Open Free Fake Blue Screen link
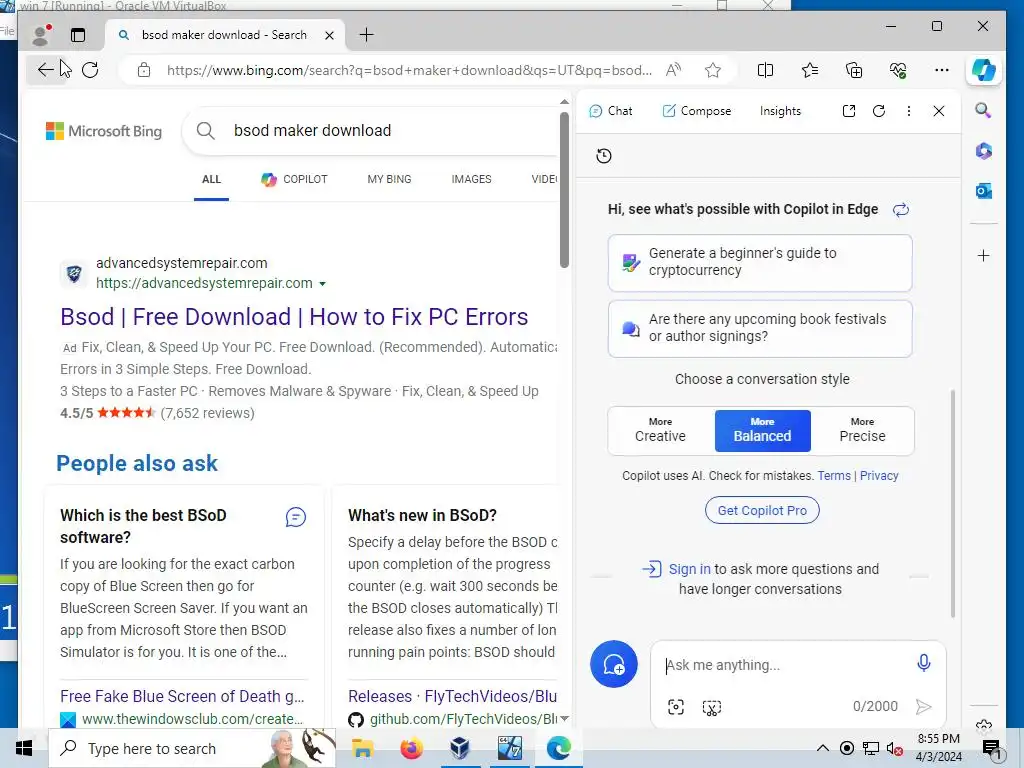This screenshot has height=768, width=1024. pyautogui.click(x=182, y=696)
